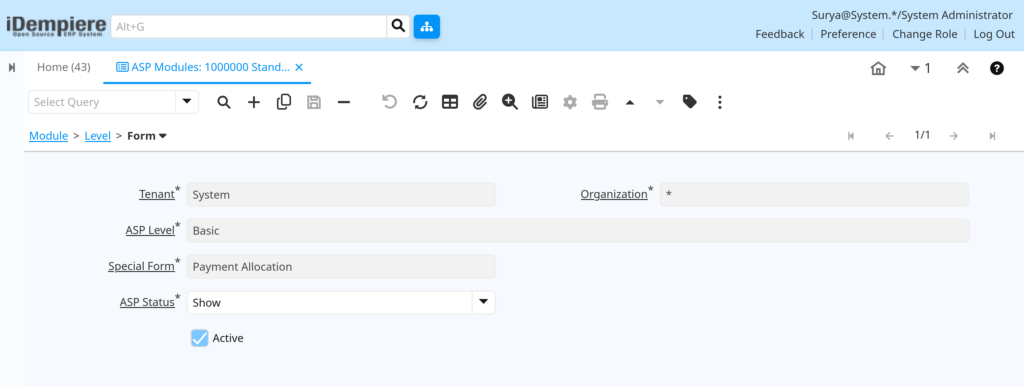
Task: Close the ASP Modules tab
Action: (x=299, y=67)
